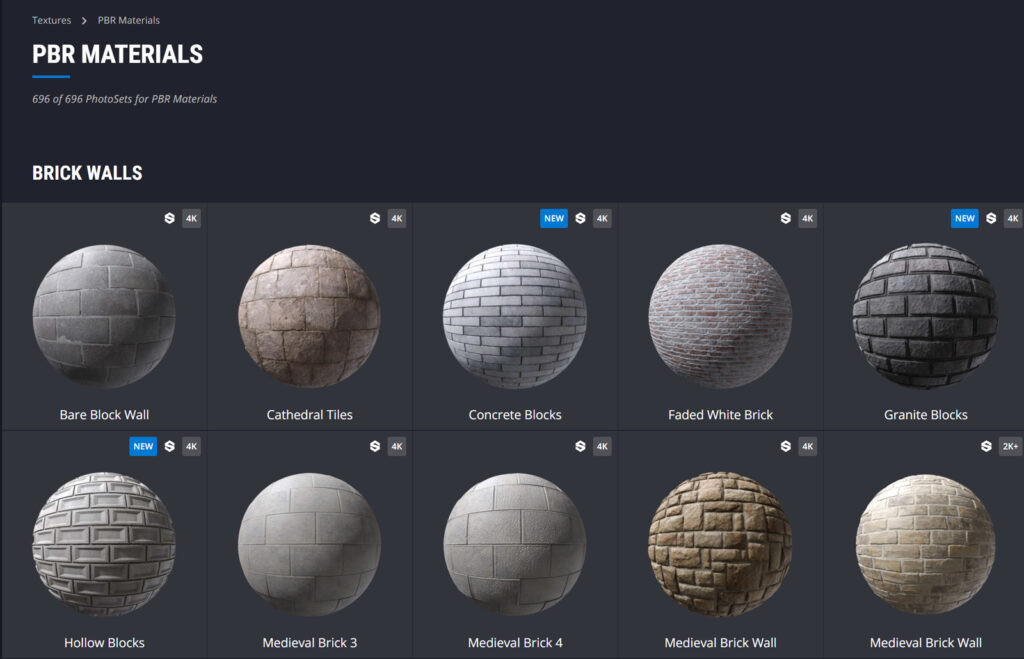The width and height of the screenshot is (1024, 659).
Task: Click the Substance icon on the brown Medieval Brick Wall card
Action: [786, 446]
